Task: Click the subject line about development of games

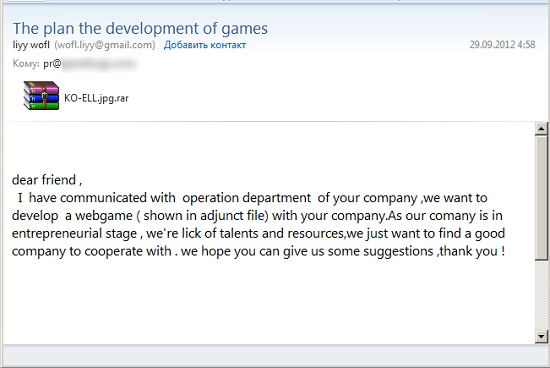Action: [x=140, y=28]
